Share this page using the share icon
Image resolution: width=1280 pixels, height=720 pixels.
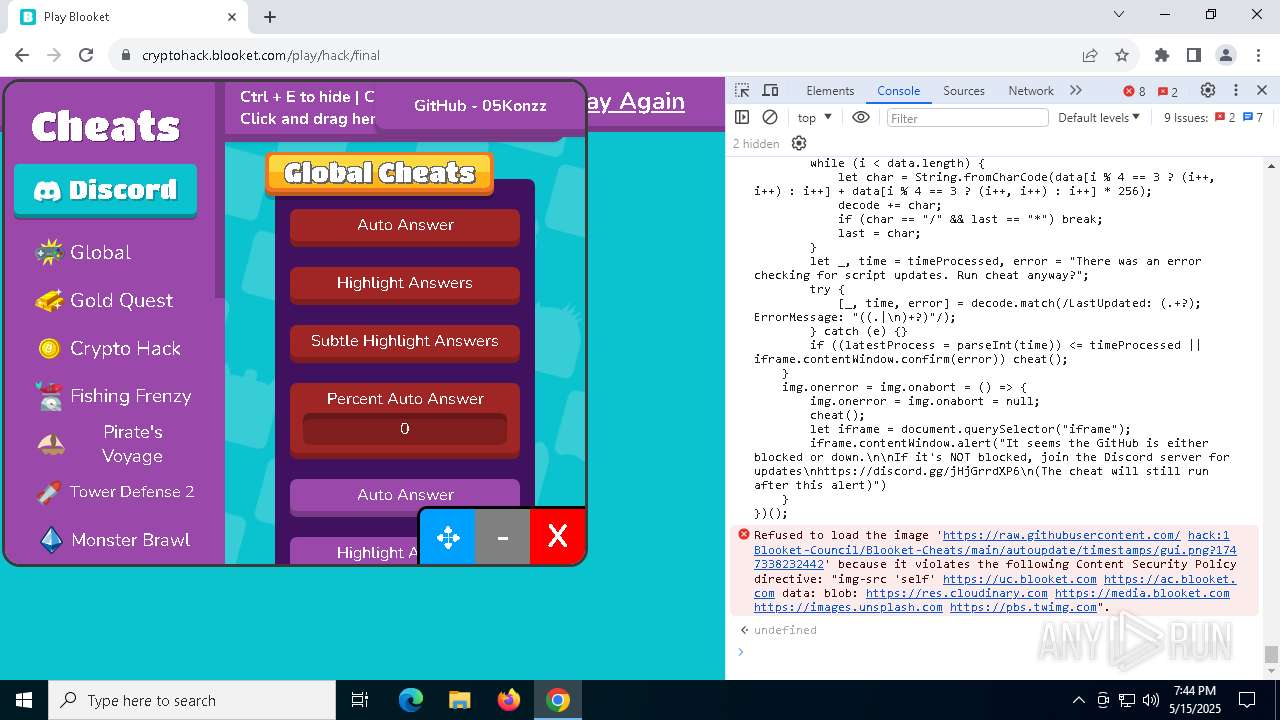(1090, 55)
